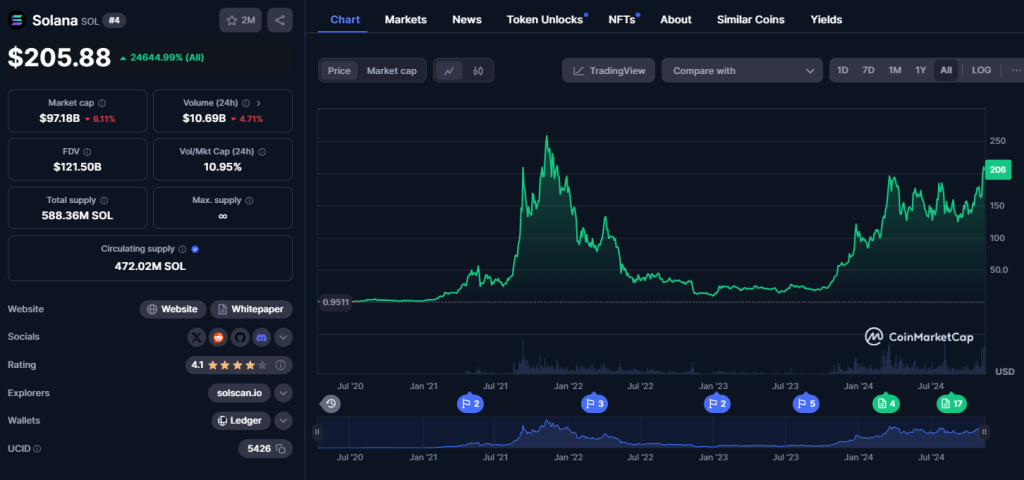Click the chart history clock icon
This screenshot has height=480, width=1024.
point(331,404)
